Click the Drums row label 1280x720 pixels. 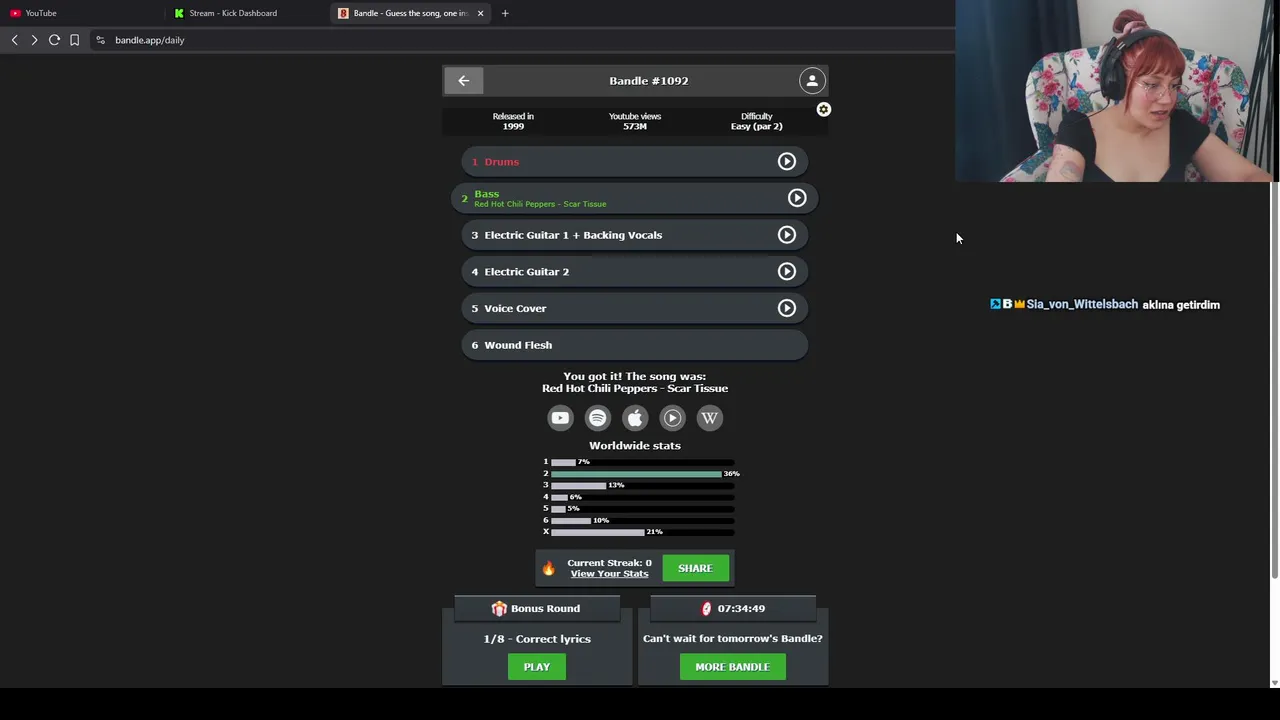pos(502,162)
